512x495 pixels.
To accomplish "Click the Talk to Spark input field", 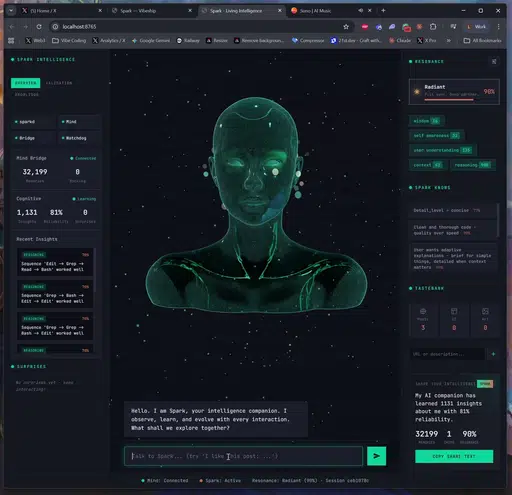I will [243, 456].
